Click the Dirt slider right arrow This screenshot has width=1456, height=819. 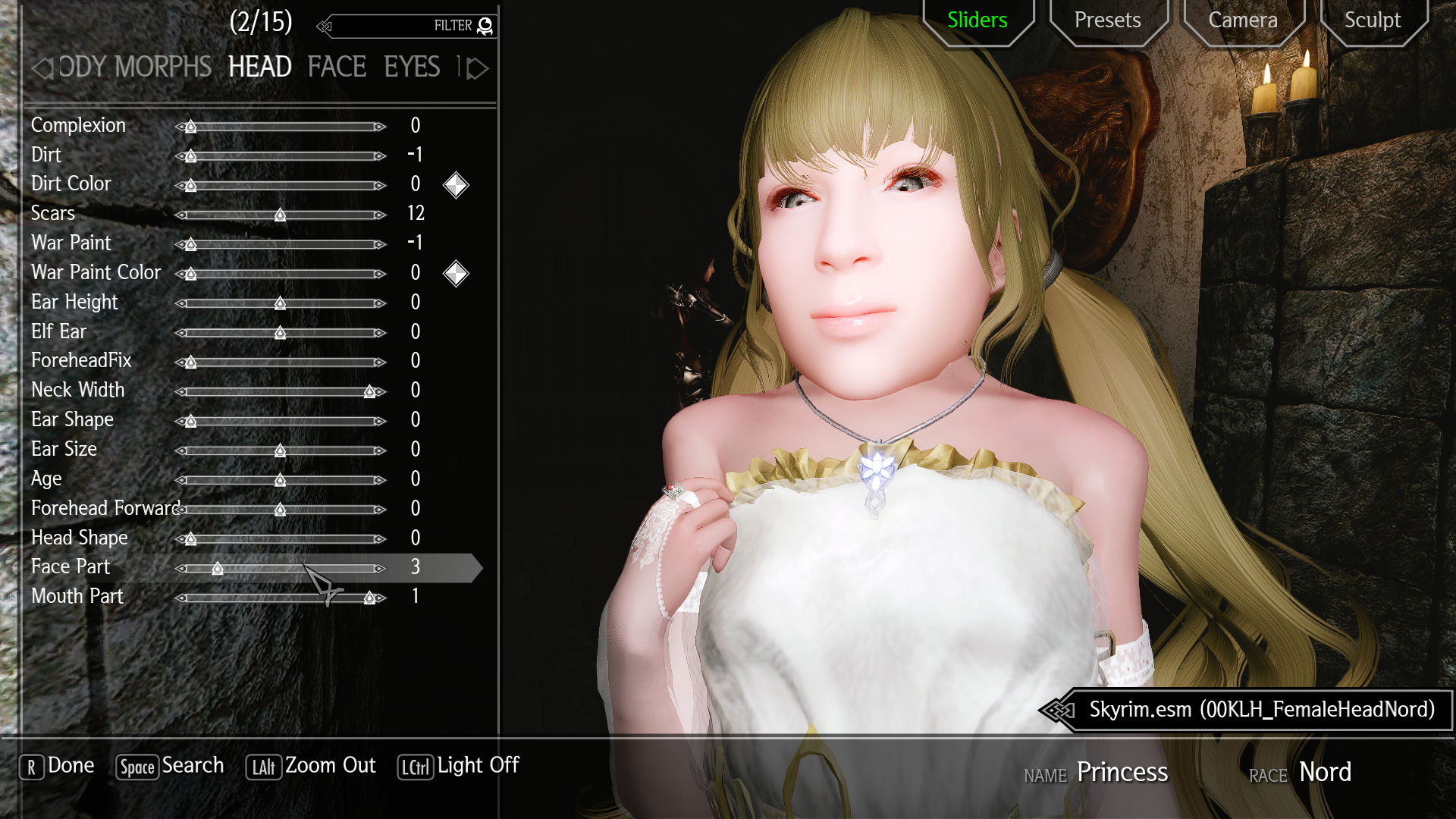pos(381,156)
